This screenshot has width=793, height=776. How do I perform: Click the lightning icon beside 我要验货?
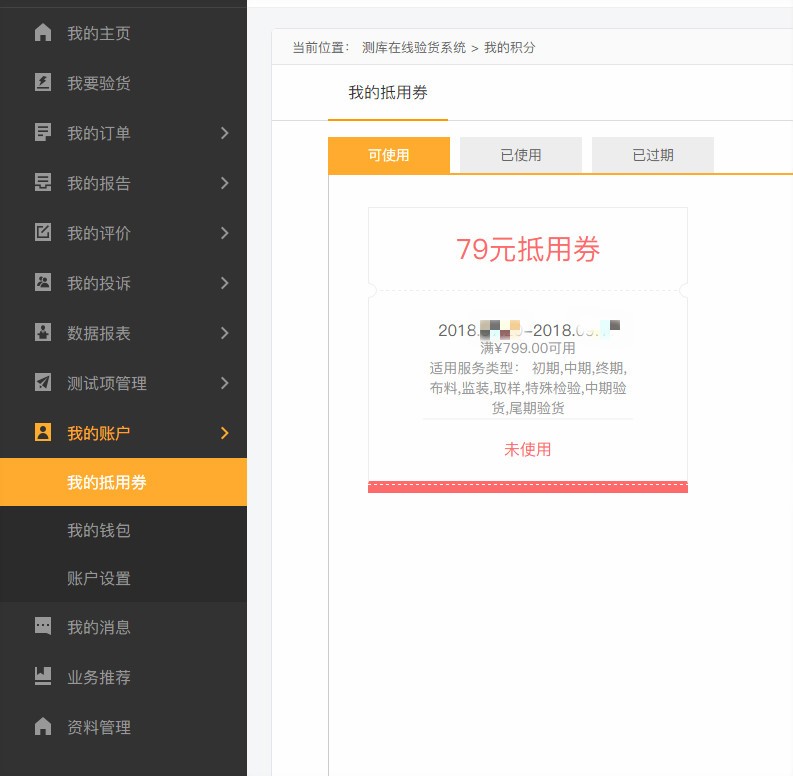pos(43,83)
